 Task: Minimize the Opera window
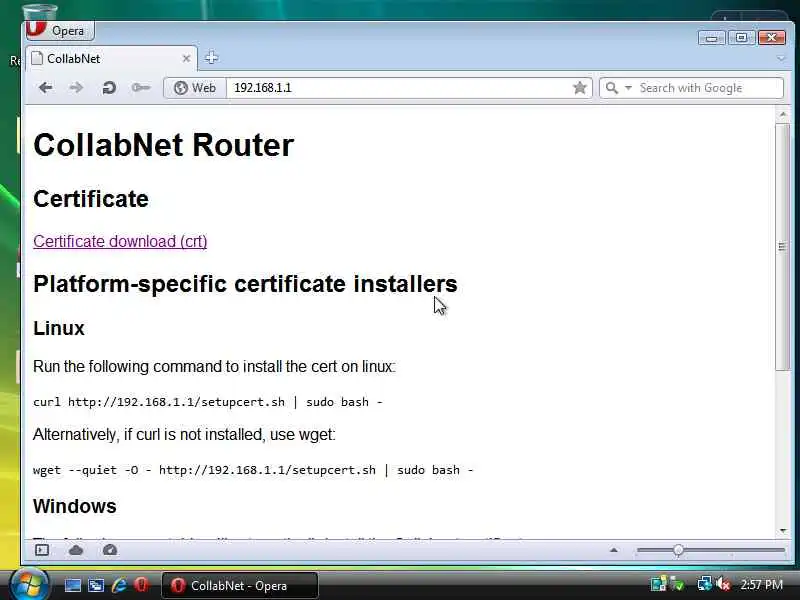tap(711, 38)
